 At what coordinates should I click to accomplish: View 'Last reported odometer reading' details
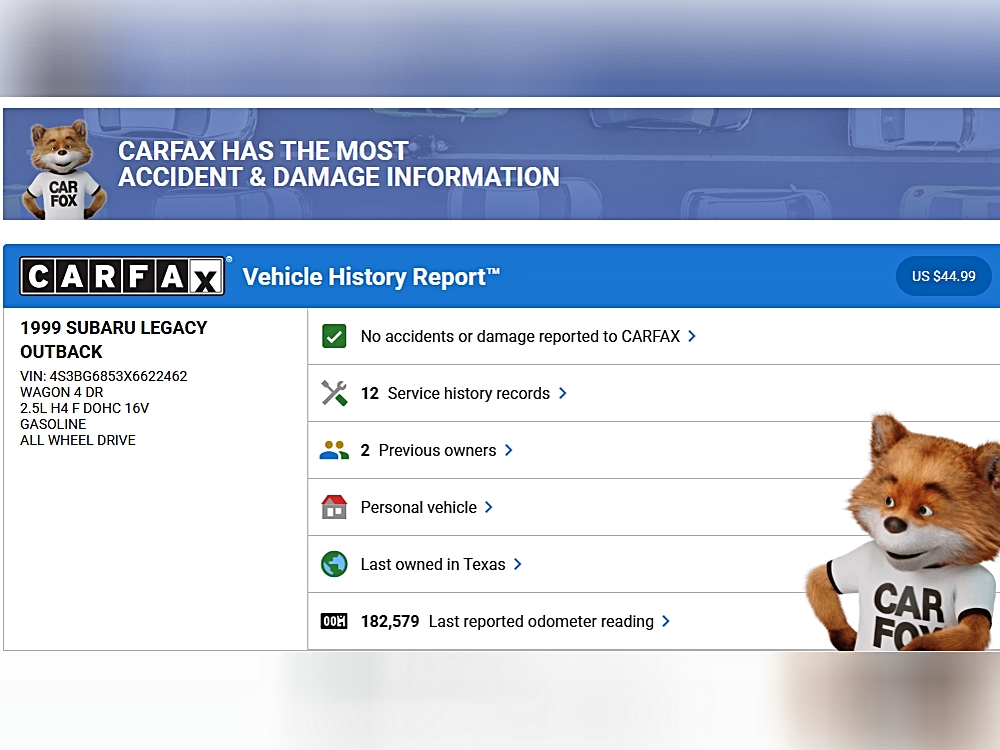tap(540, 621)
